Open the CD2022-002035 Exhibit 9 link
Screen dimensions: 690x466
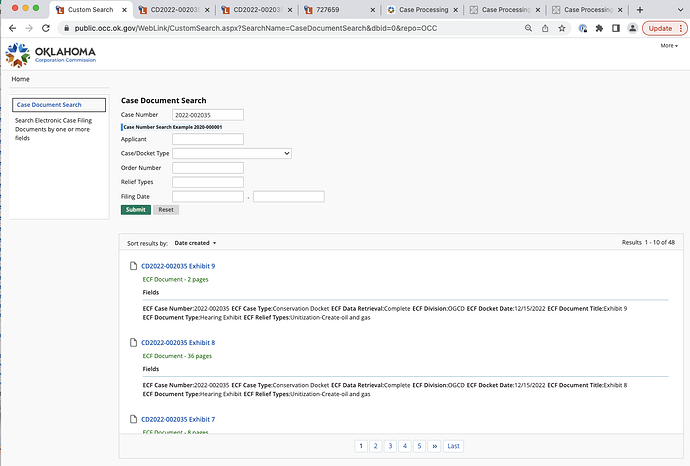[x=178, y=266]
